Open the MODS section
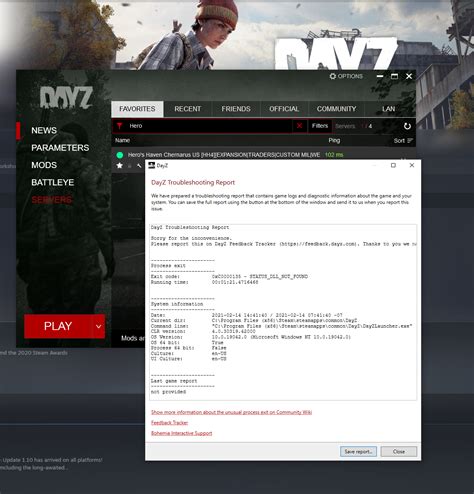474x494 pixels. pyautogui.click(x=44, y=165)
